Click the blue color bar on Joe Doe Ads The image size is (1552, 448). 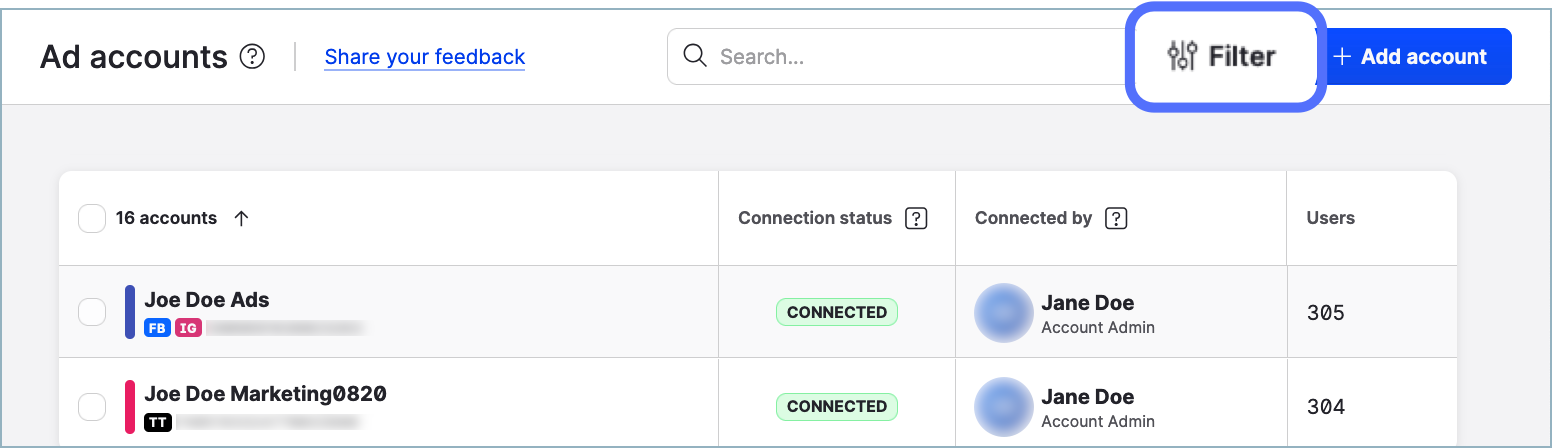click(130, 312)
